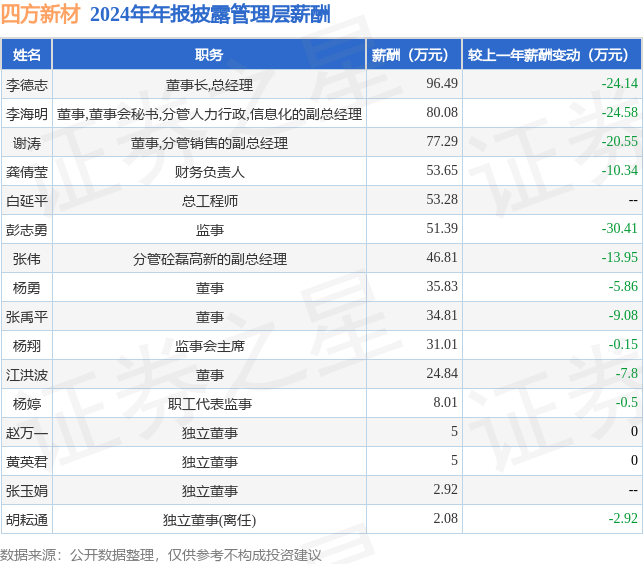Click 张玉娟's salary value 2.92
The image size is (643, 564).
click(445, 490)
